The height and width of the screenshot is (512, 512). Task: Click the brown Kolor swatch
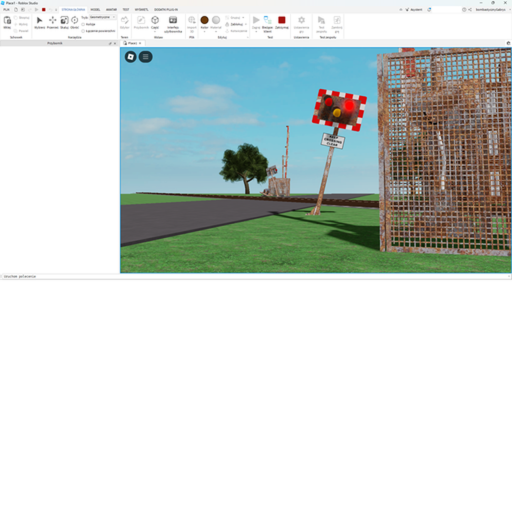204,20
